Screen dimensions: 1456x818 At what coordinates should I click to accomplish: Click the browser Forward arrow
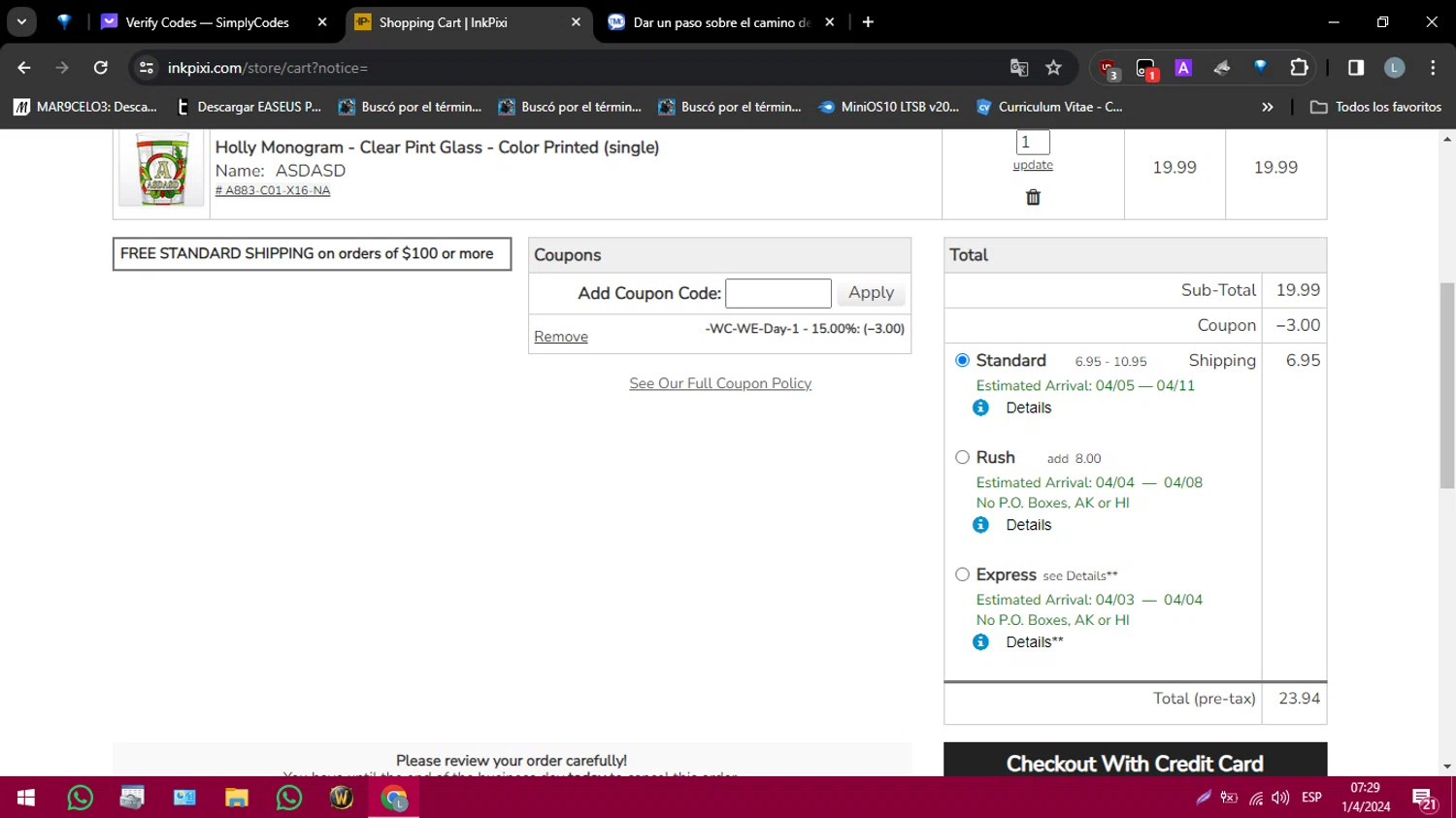point(62,68)
